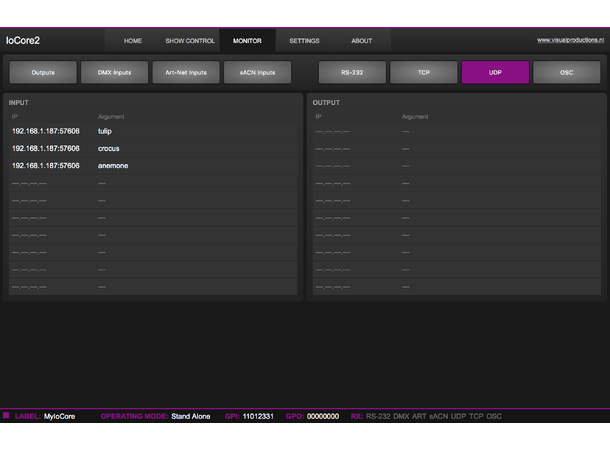Select the sACN Inputs button

[257, 73]
